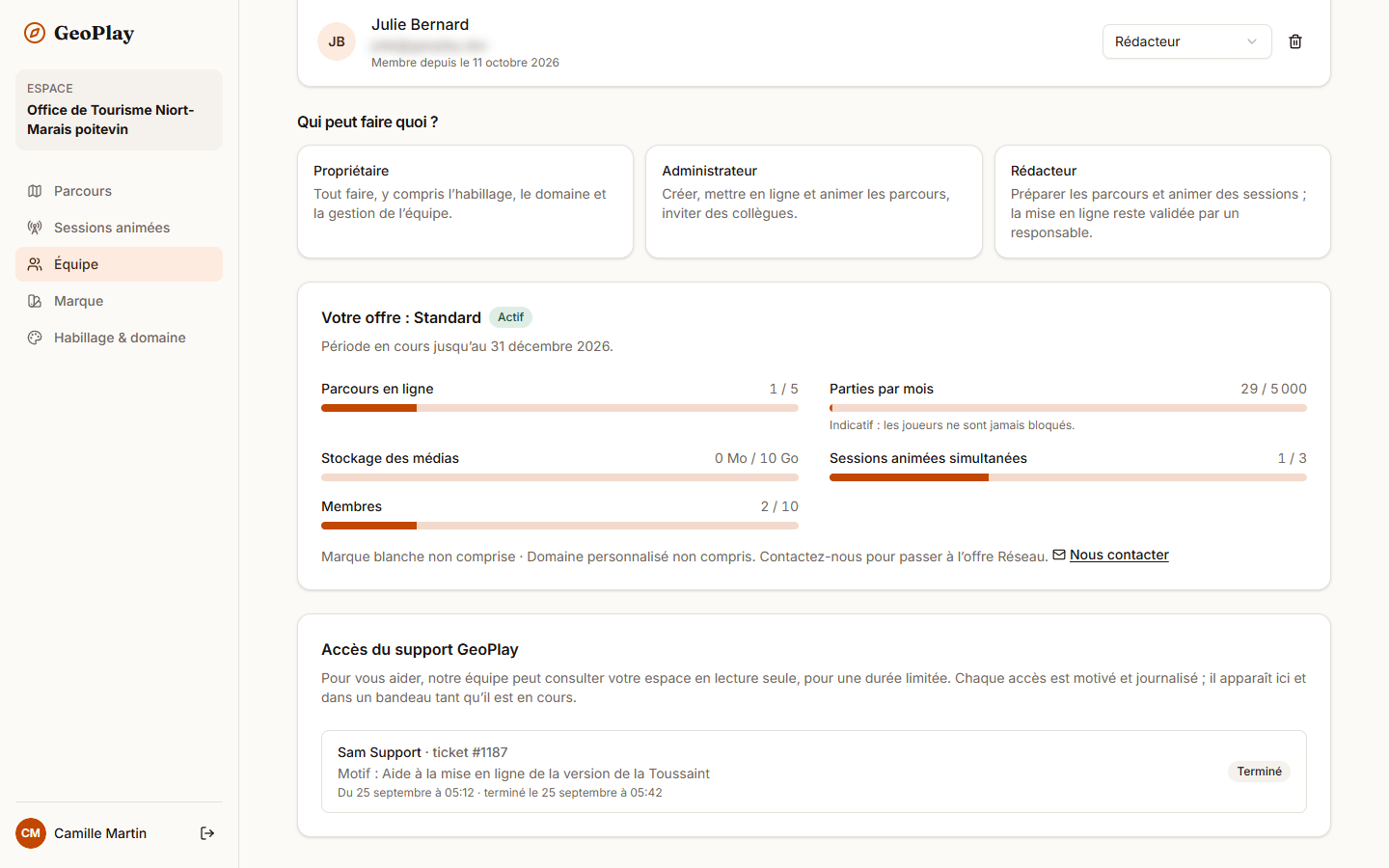Viewport: 1389px width, 868px height.
Task: Delete member Julie Bernard with trash icon
Action: (x=1295, y=41)
